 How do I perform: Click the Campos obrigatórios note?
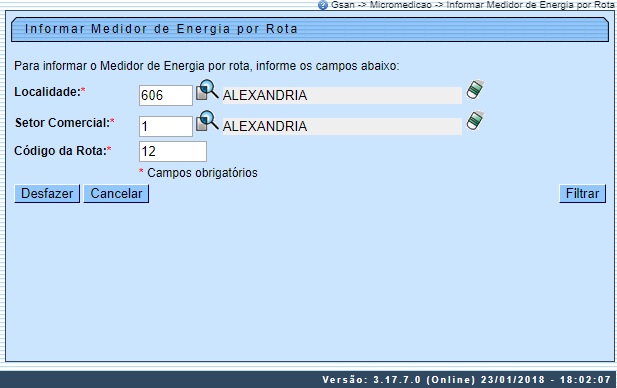click(198, 173)
